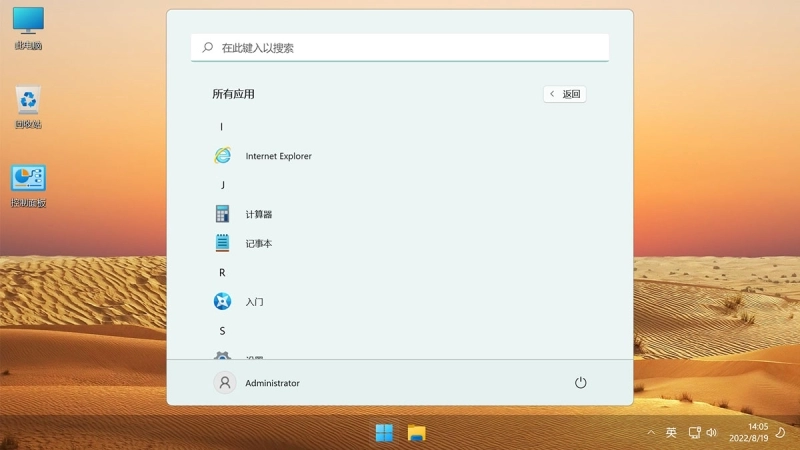Expand the hidden system tray icons chevron
Image resolution: width=800 pixels, height=450 pixels.
(651, 433)
